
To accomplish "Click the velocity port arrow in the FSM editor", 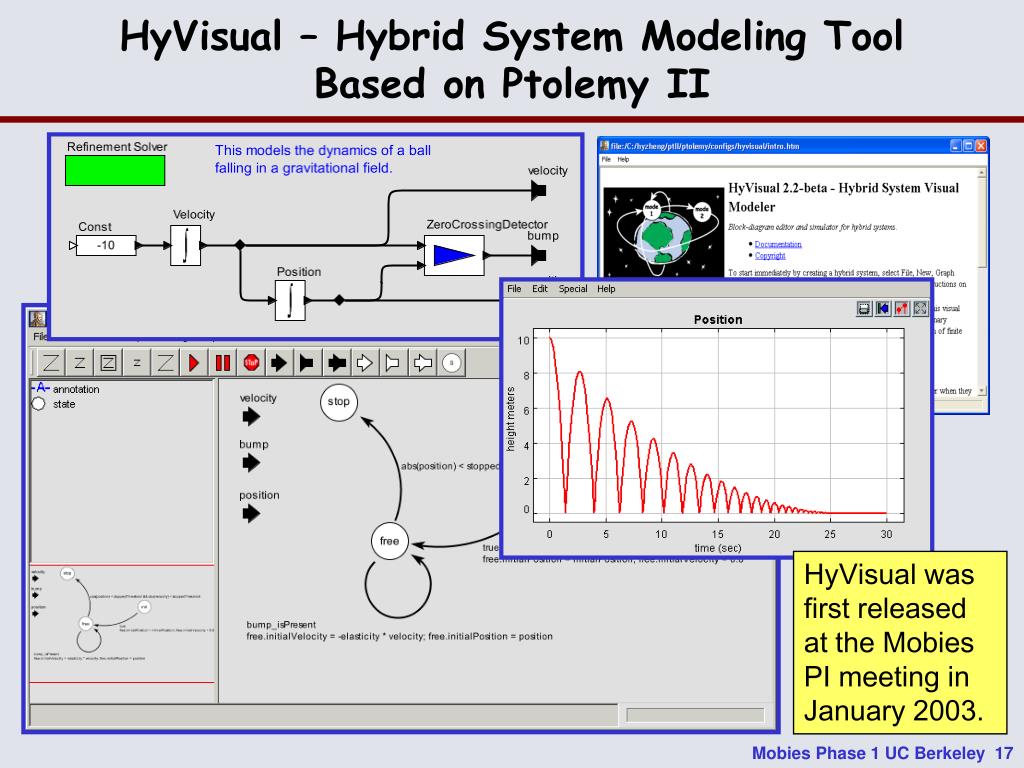I will [251, 416].
